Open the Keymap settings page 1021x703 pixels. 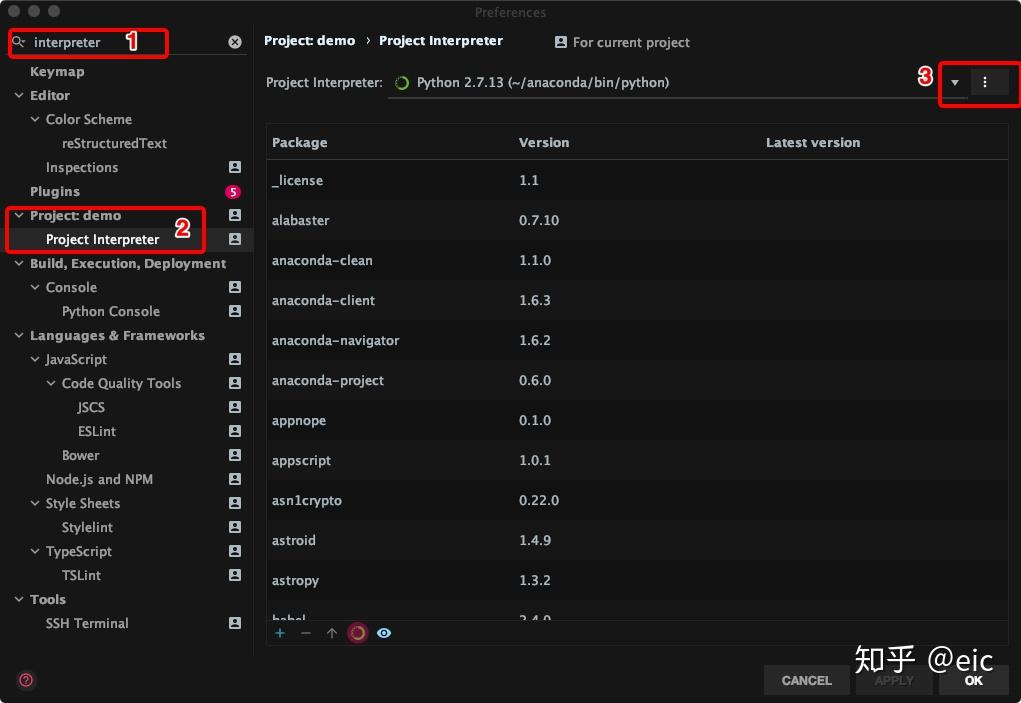[57, 71]
